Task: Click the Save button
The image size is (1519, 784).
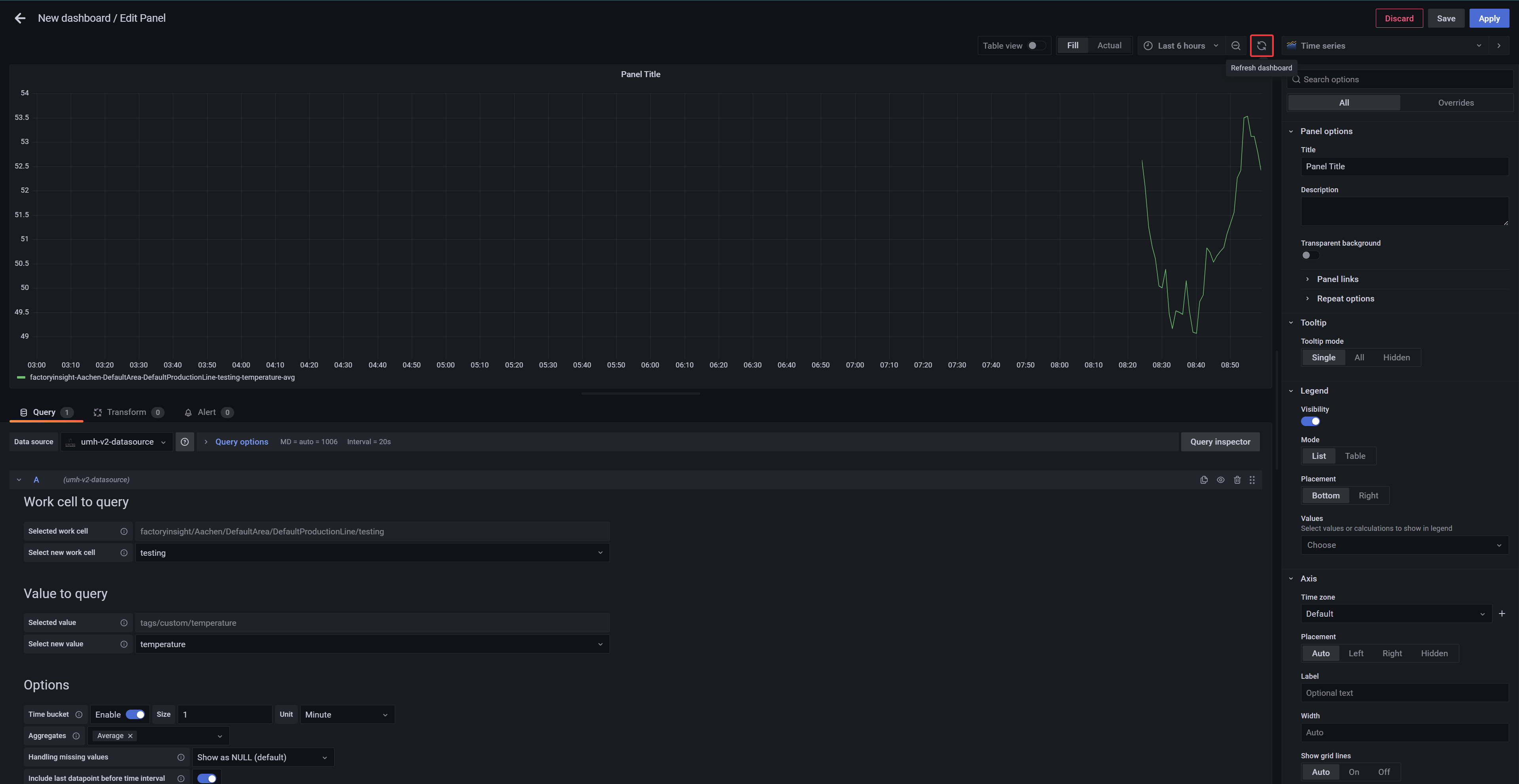Action: pyautogui.click(x=1445, y=18)
